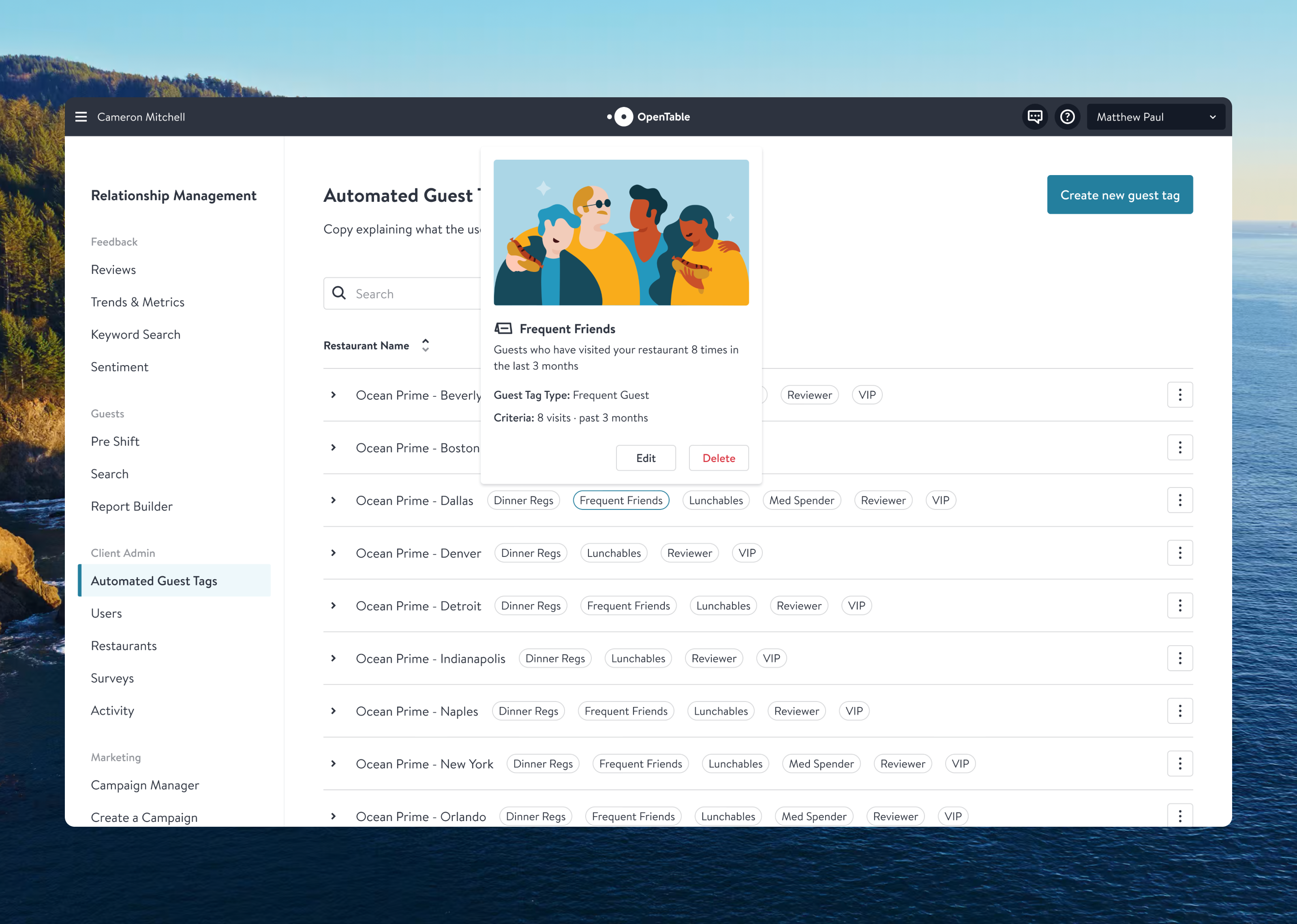
Task: Open guest Search under Guests section
Action: pyautogui.click(x=109, y=474)
